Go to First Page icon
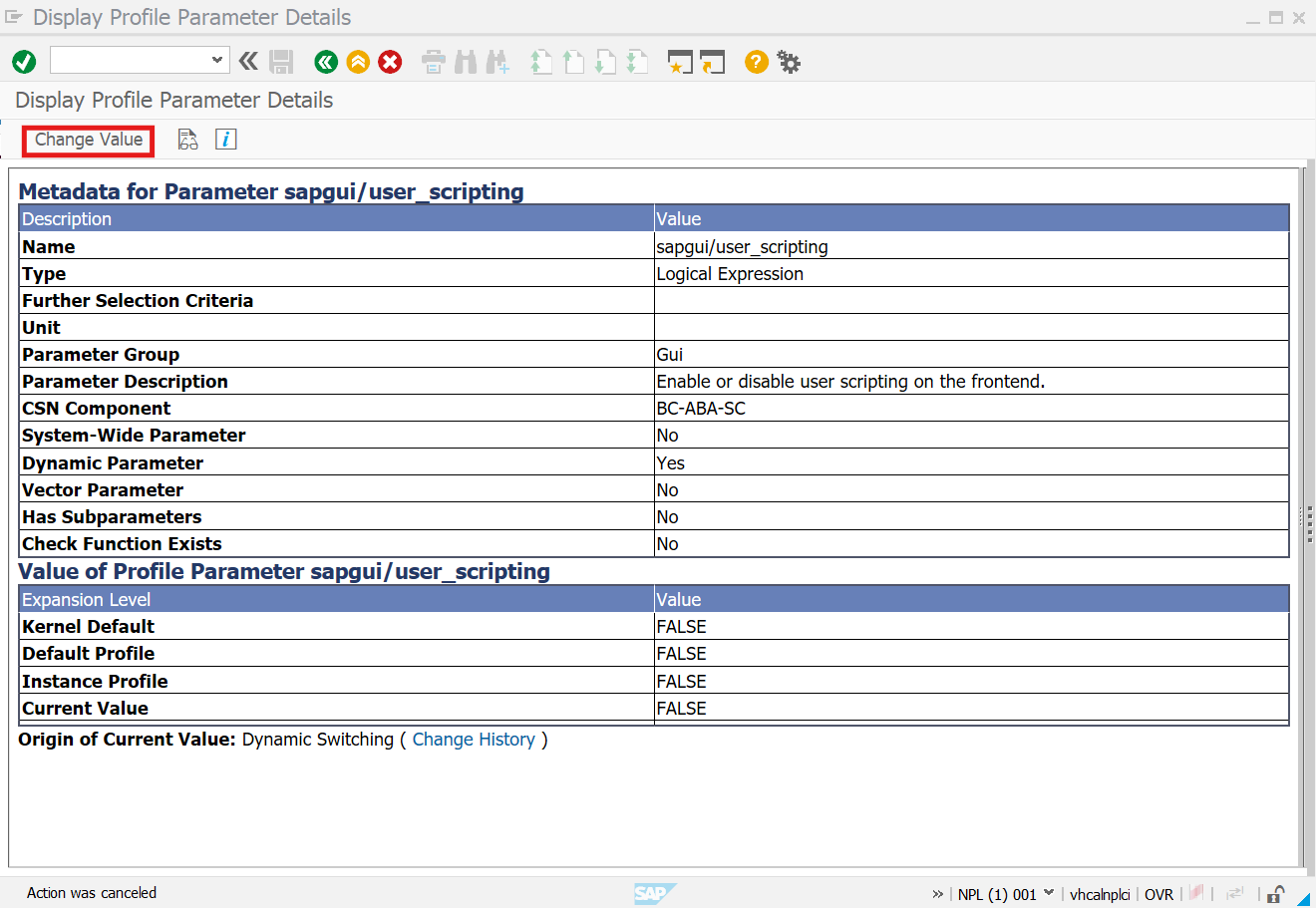1316x908 pixels. (x=541, y=62)
